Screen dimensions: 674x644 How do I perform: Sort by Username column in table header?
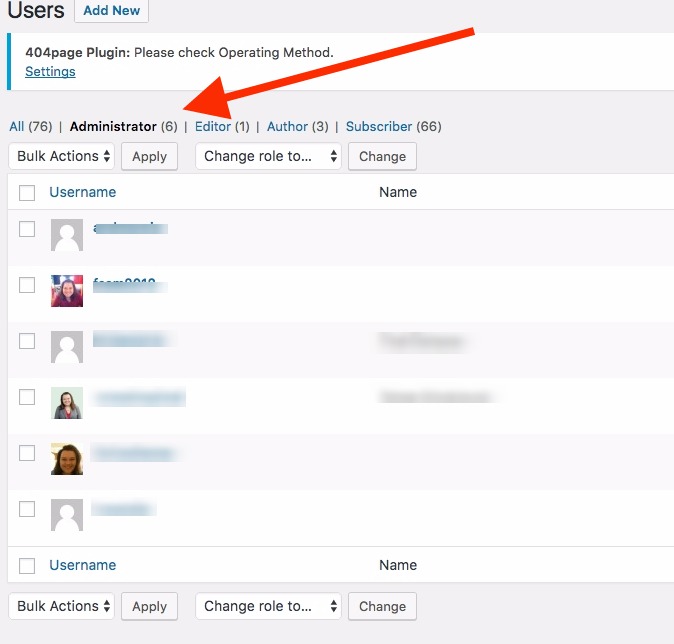(83, 192)
